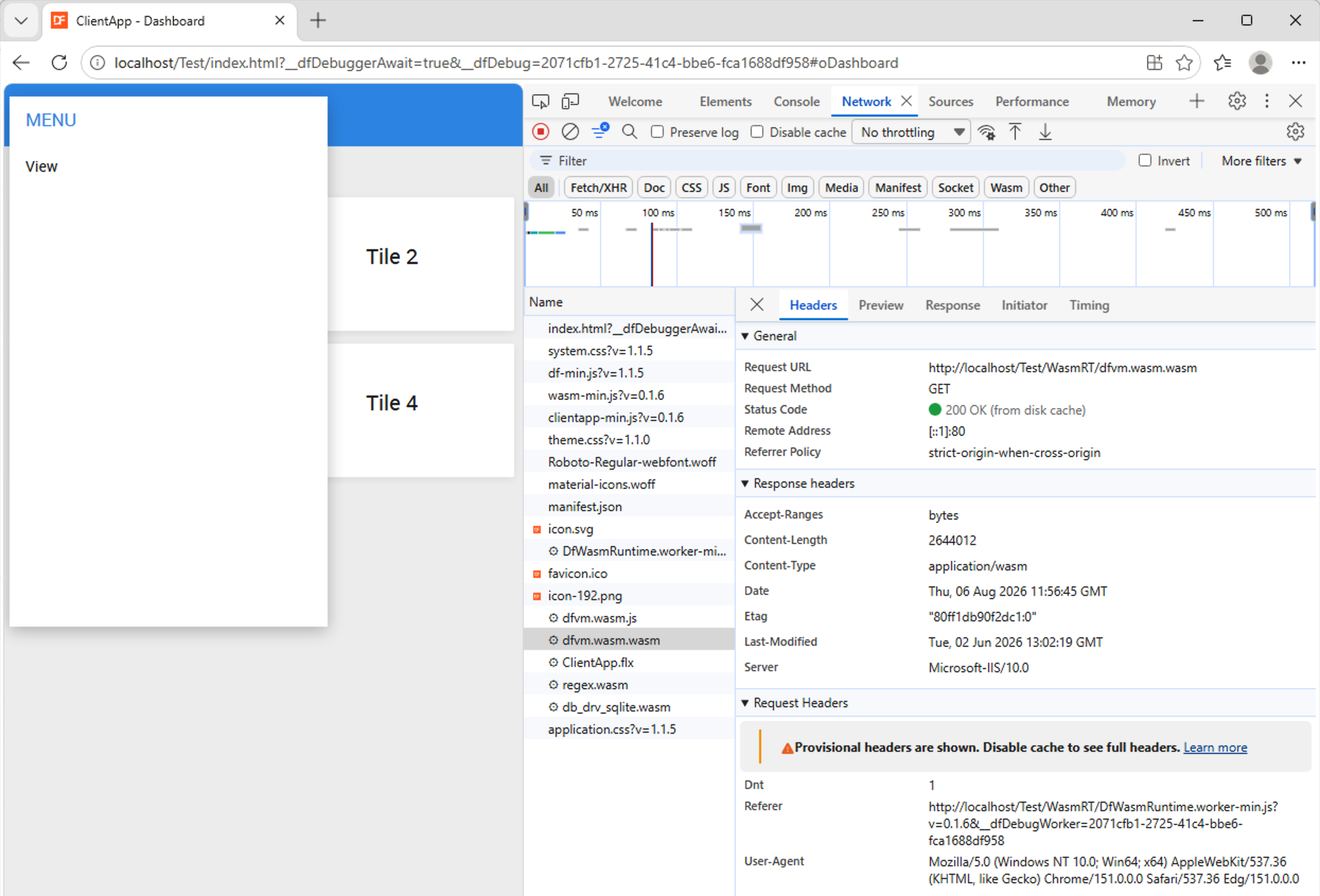Image resolution: width=1320 pixels, height=896 pixels.
Task: Open network conditions wifi icon
Action: pyautogui.click(x=987, y=133)
